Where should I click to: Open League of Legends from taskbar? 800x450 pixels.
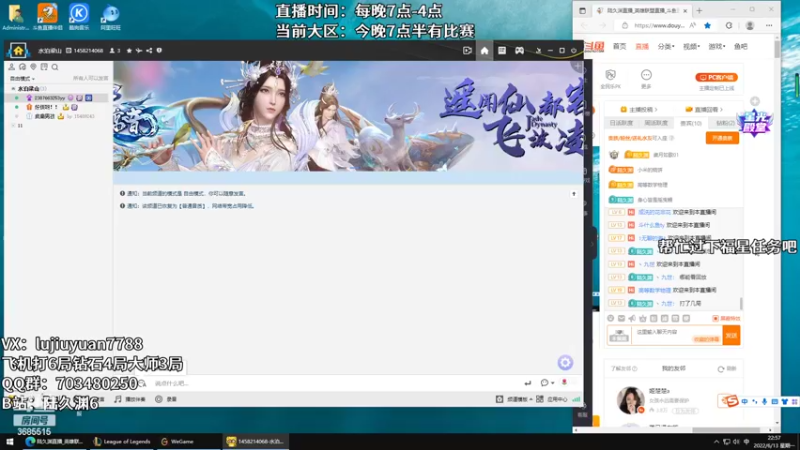coord(122,441)
